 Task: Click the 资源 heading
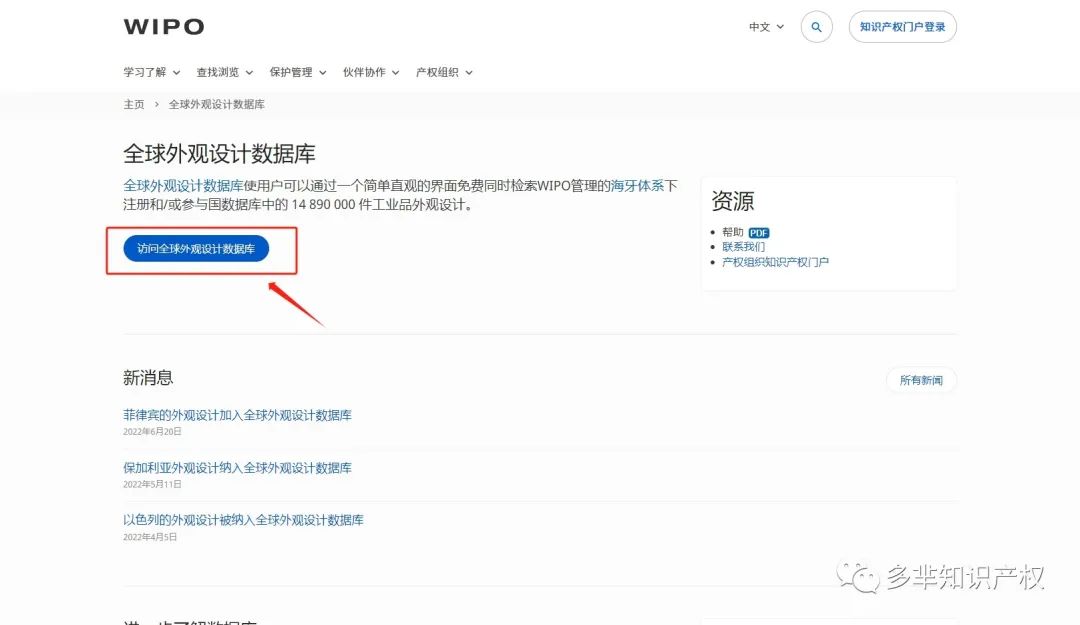[733, 201]
